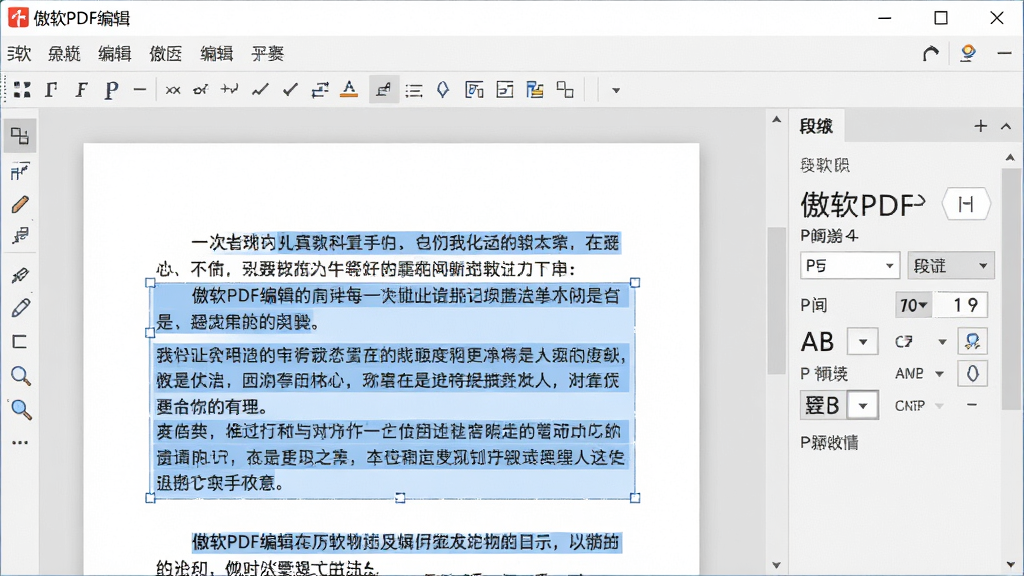The width and height of the screenshot is (1024, 576).
Task: Open the second menu bar item
Action: click(64, 54)
